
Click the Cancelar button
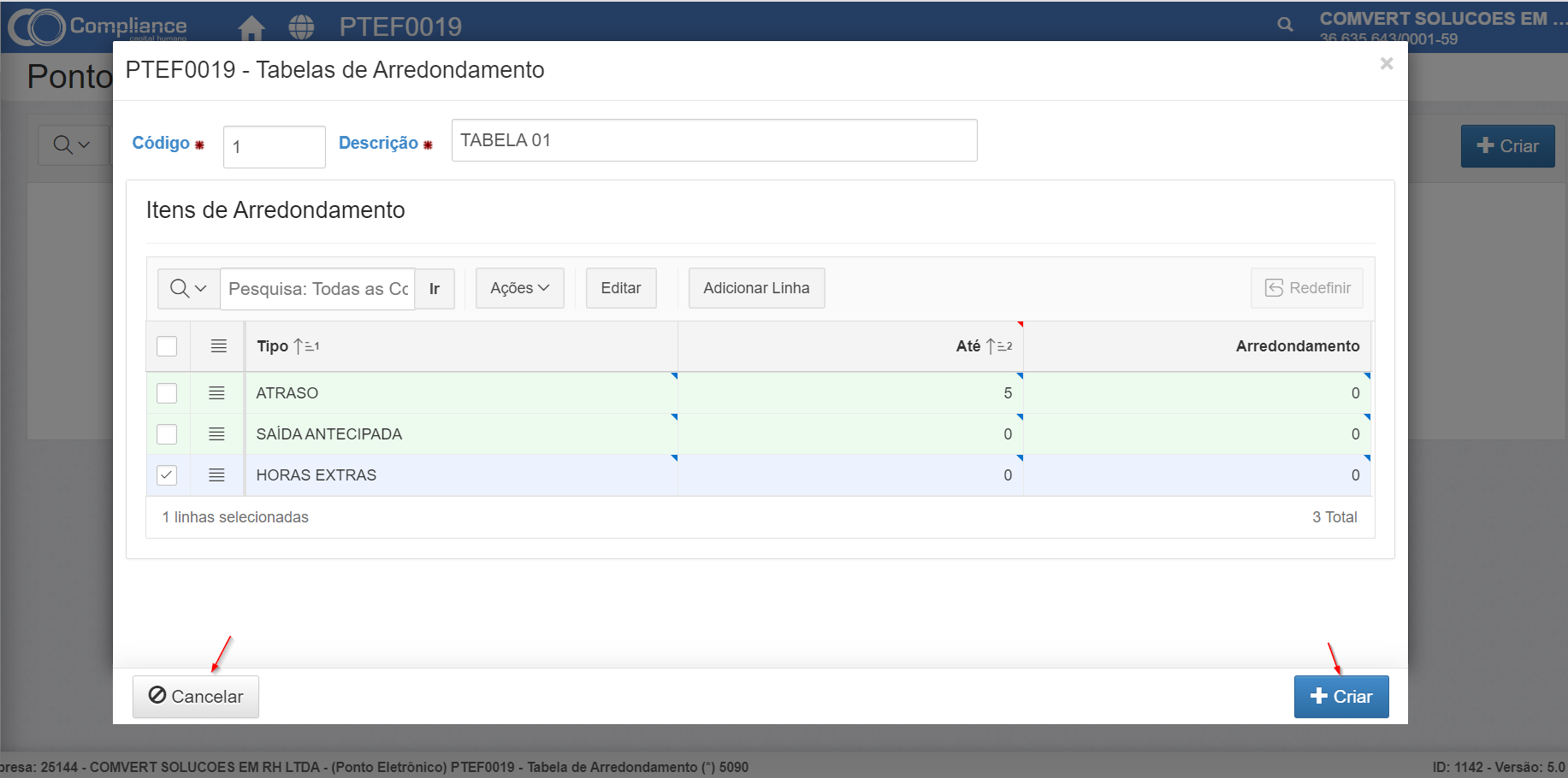pos(196,697)
